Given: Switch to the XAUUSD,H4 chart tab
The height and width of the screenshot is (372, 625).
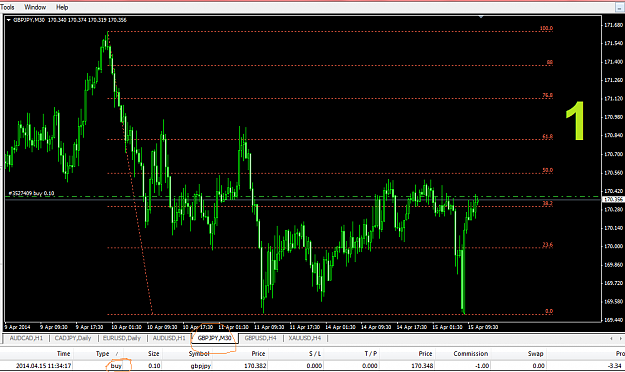Looking at the screenshot, I should [x=305, y=338].
